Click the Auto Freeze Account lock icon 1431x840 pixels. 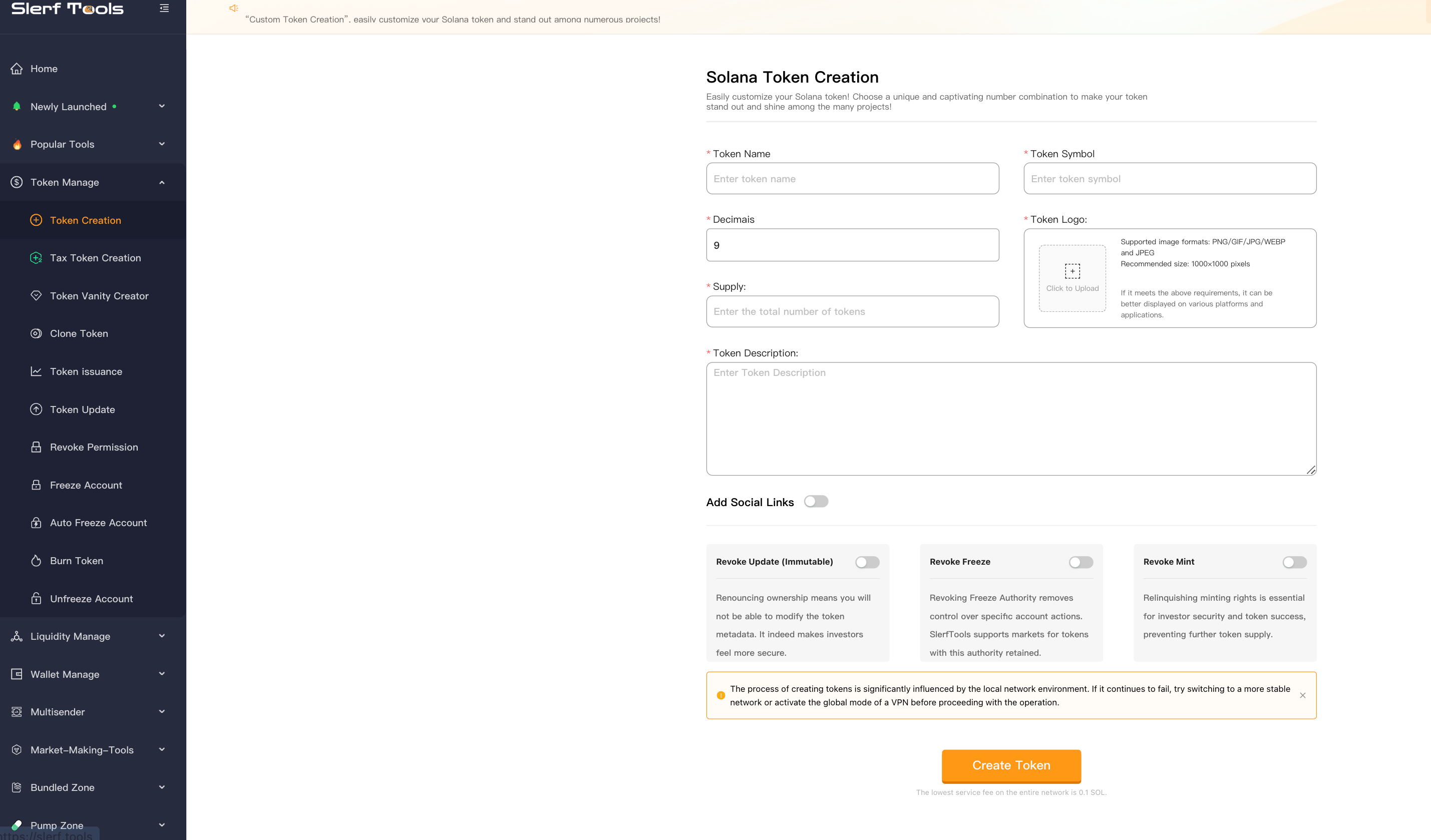[x=36, y=523]
